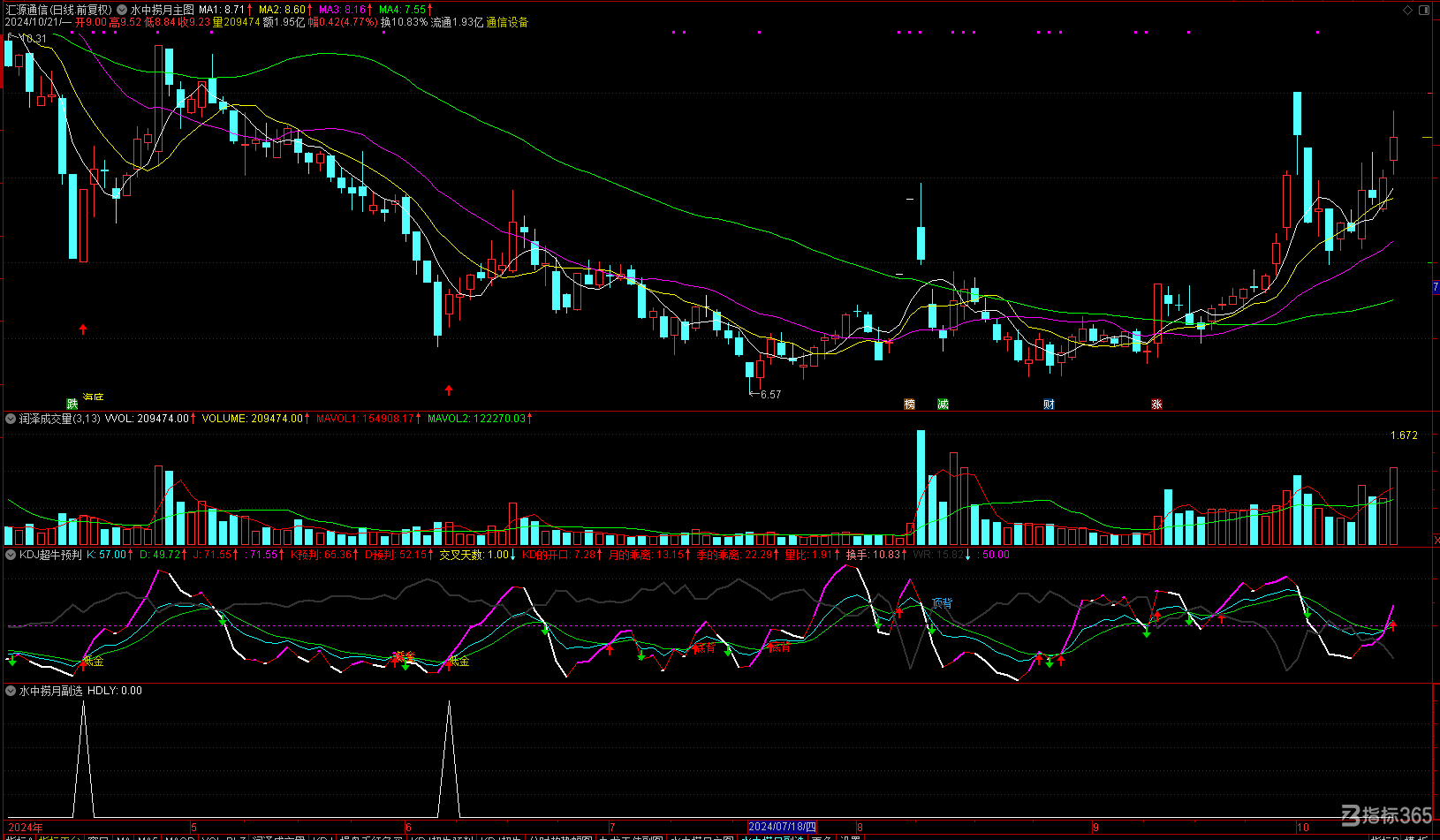Click the 幅0.42(4.77%) change value
Screen dimensions: 1440x840
(x=343, y=22)
